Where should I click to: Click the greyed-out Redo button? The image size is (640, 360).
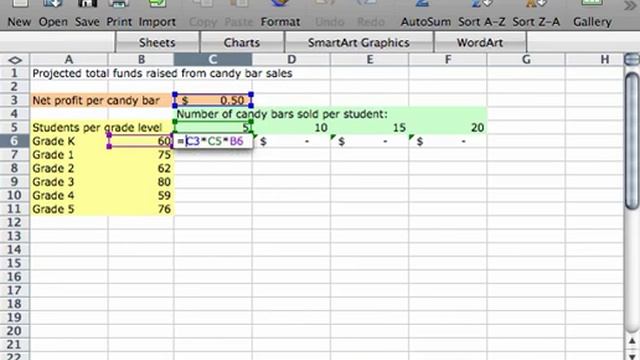(371, 15)
